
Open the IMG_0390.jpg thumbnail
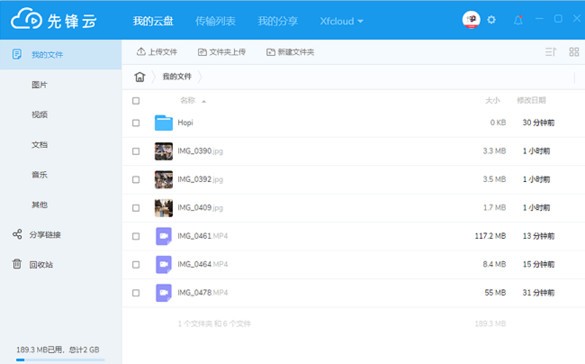tap(164, 151)
